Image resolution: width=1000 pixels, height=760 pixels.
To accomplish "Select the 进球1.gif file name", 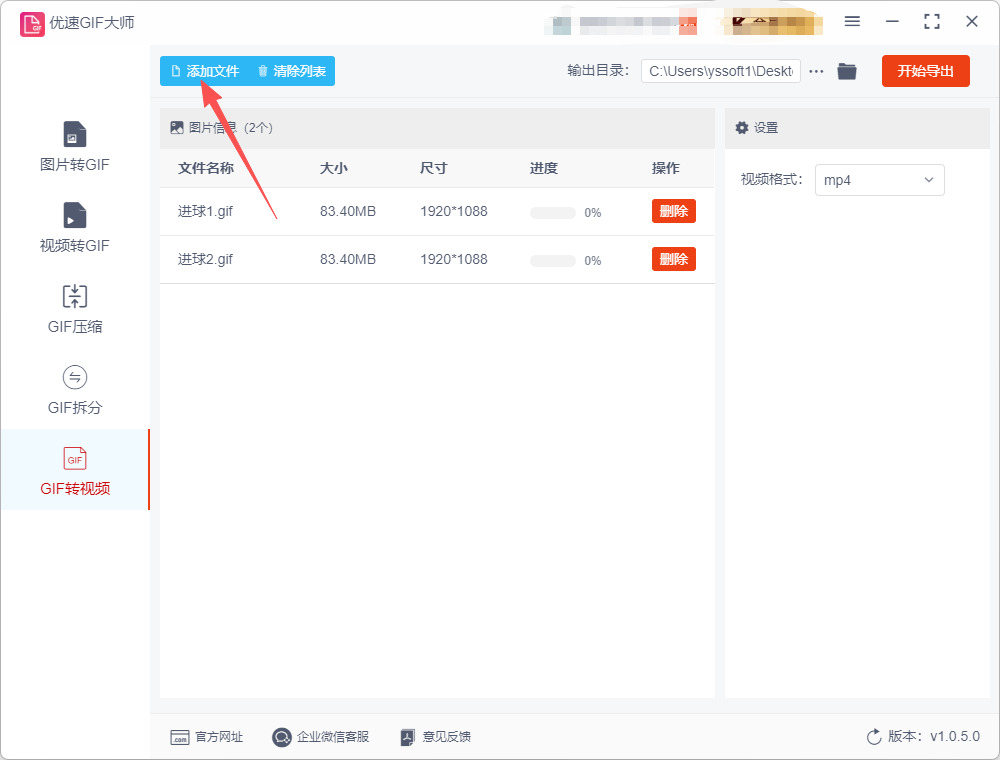I will pyautogui.click(x=205, y=211).
